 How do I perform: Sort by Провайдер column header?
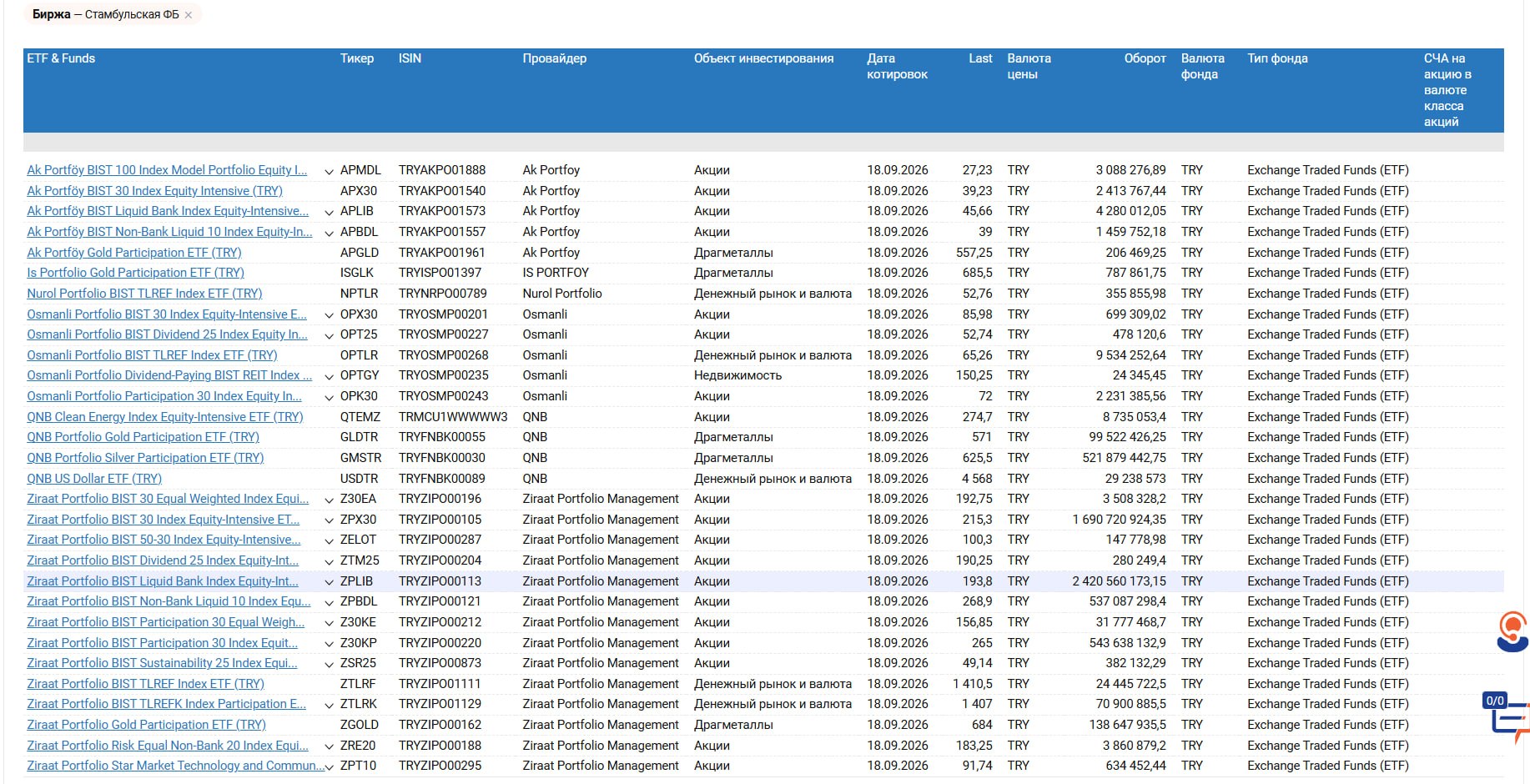coord(555,58)
